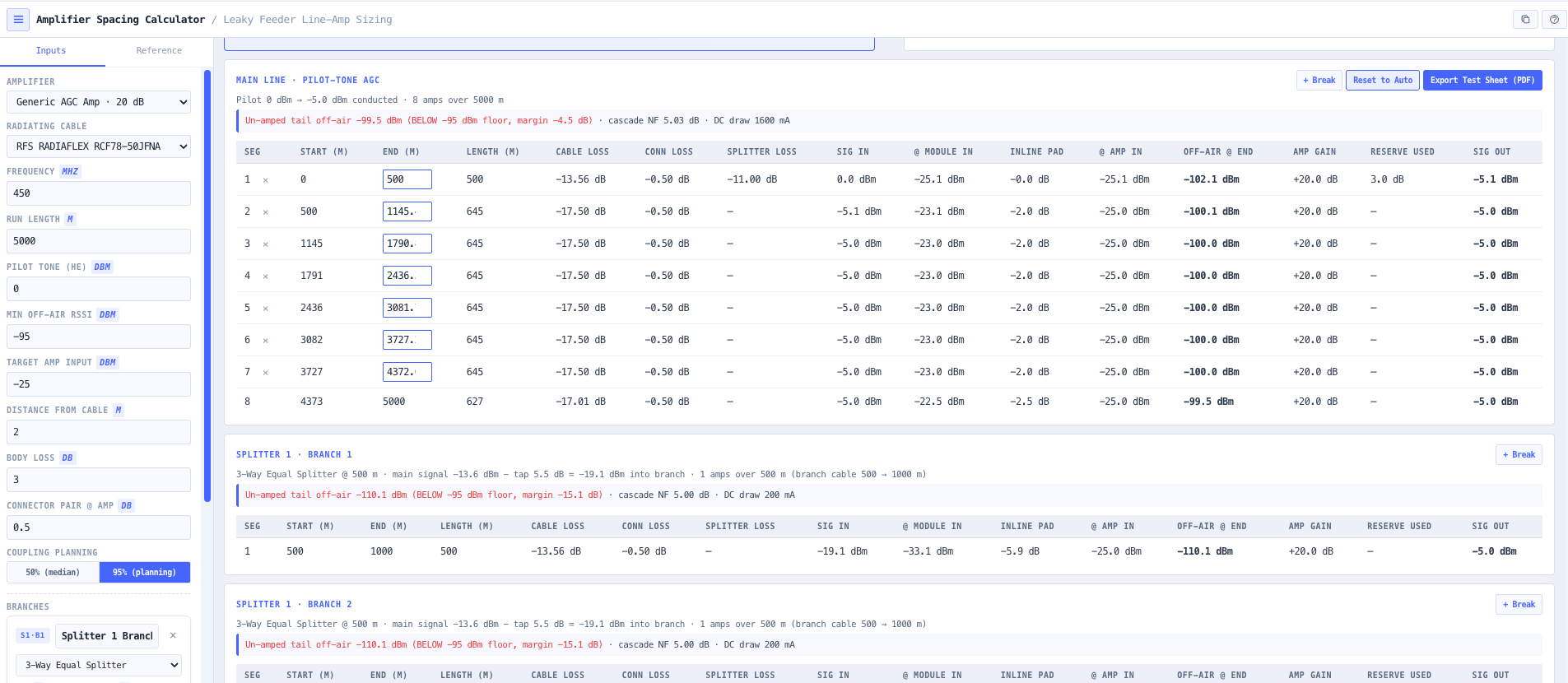The image size is (1568, 683).
Task: Click the Pilot Tone input field
Action: [x=99, y=289]
